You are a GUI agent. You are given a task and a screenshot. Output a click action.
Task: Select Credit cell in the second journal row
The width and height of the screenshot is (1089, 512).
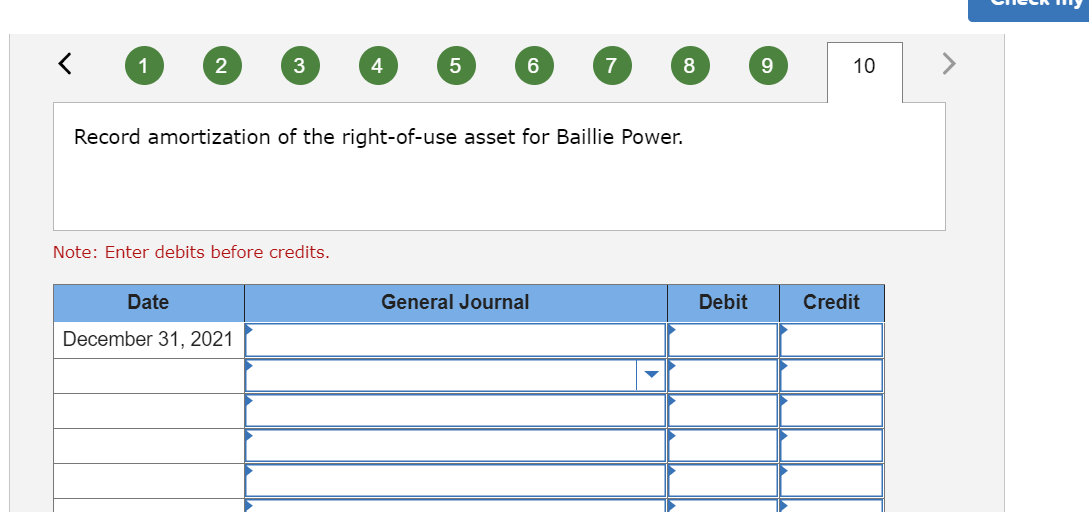[831, 375]
